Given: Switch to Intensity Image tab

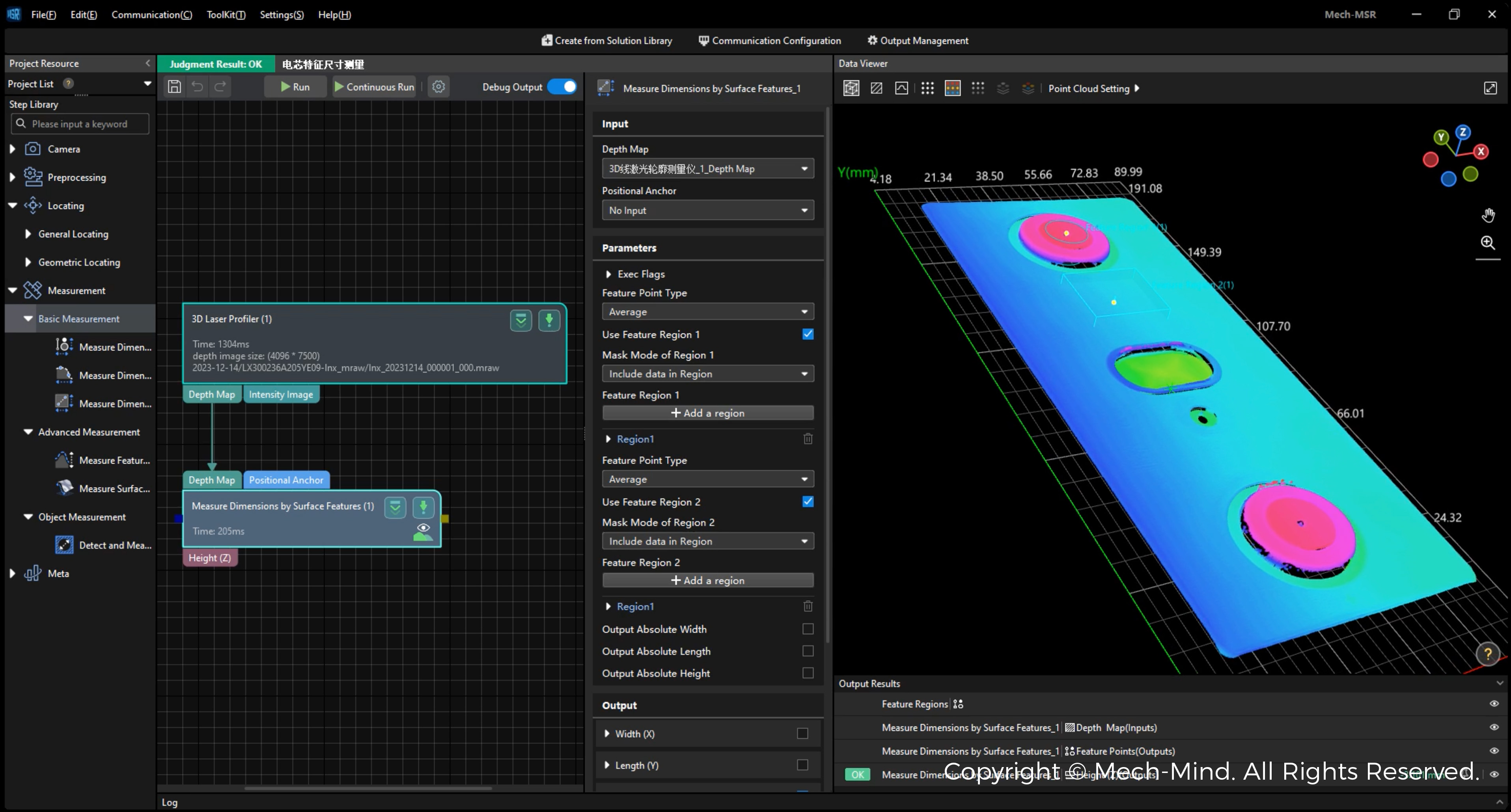Looking at the screenshot, I should point(281,394).
